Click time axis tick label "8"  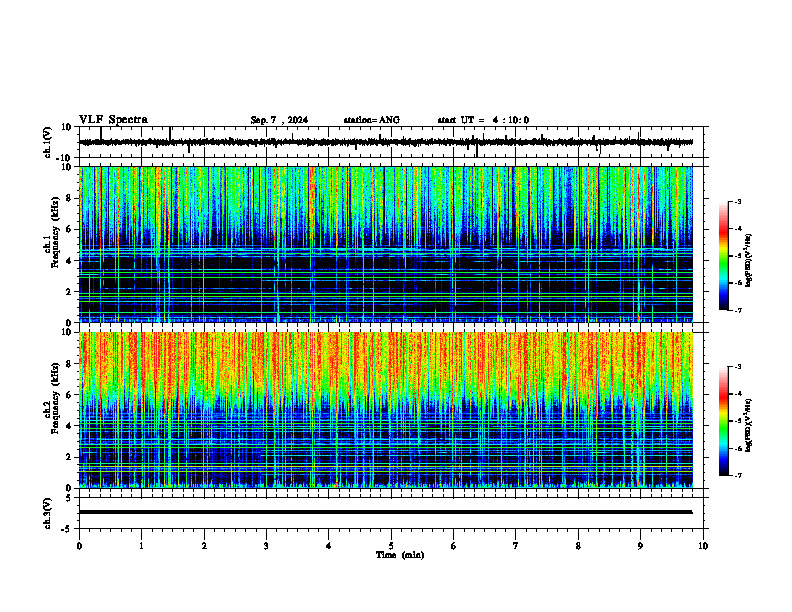(x=578, y=546)
